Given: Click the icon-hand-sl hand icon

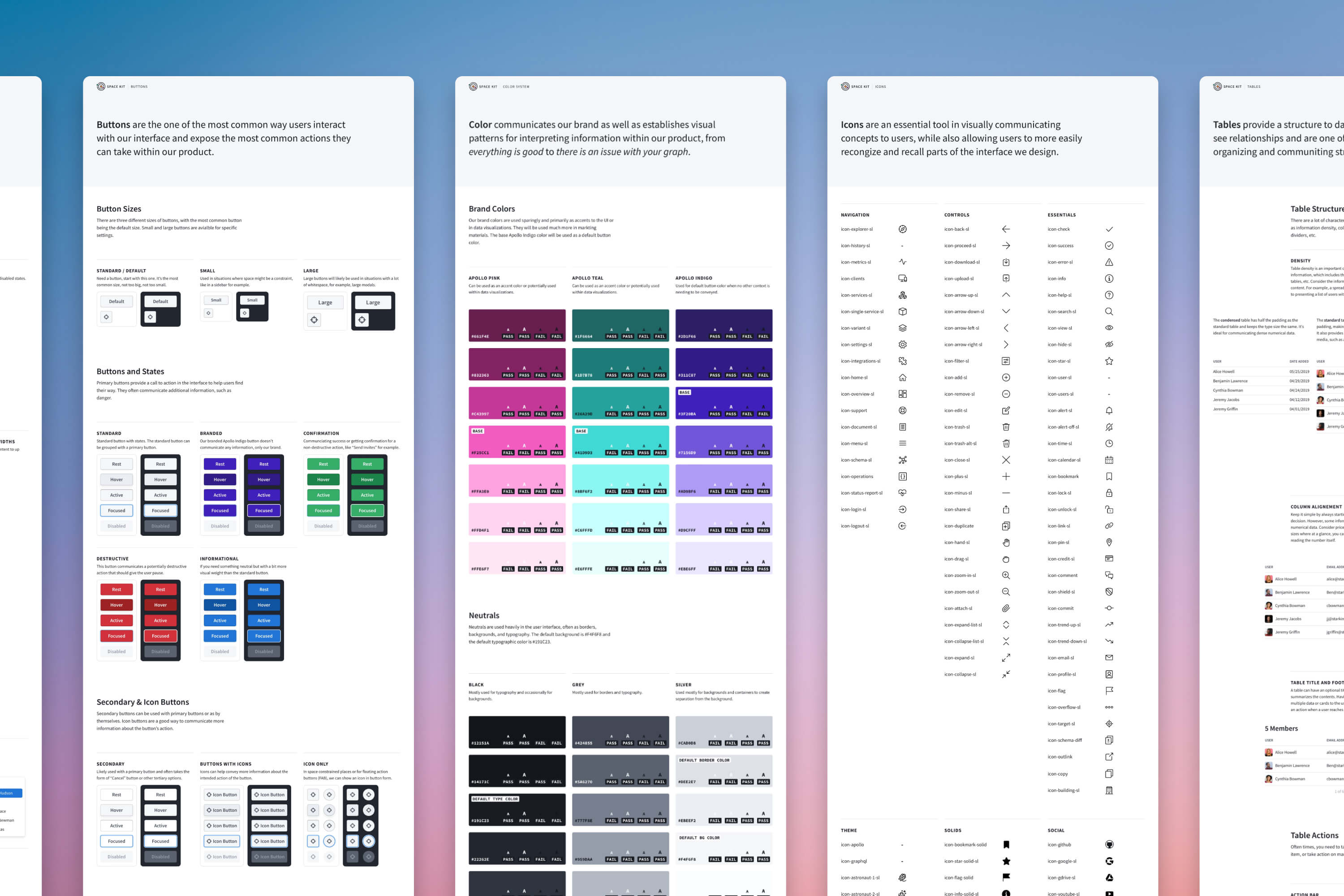Looking at the screenshot, I should coord(1006,542).
